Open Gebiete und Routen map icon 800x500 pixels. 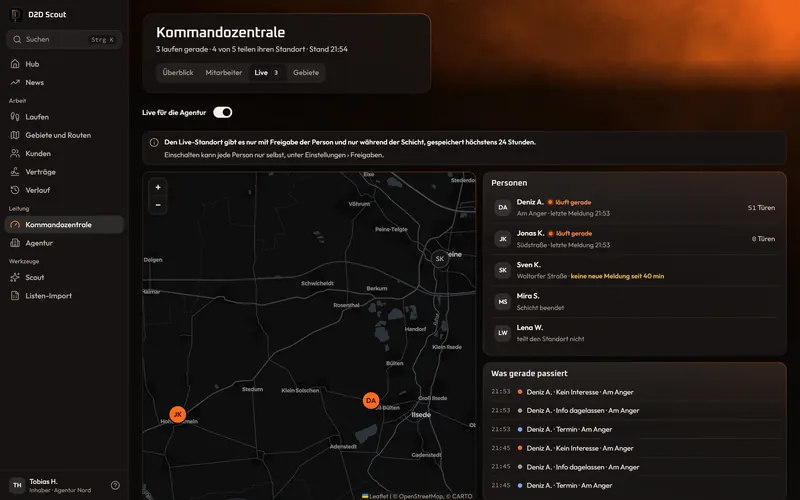[x=15, y=135]
